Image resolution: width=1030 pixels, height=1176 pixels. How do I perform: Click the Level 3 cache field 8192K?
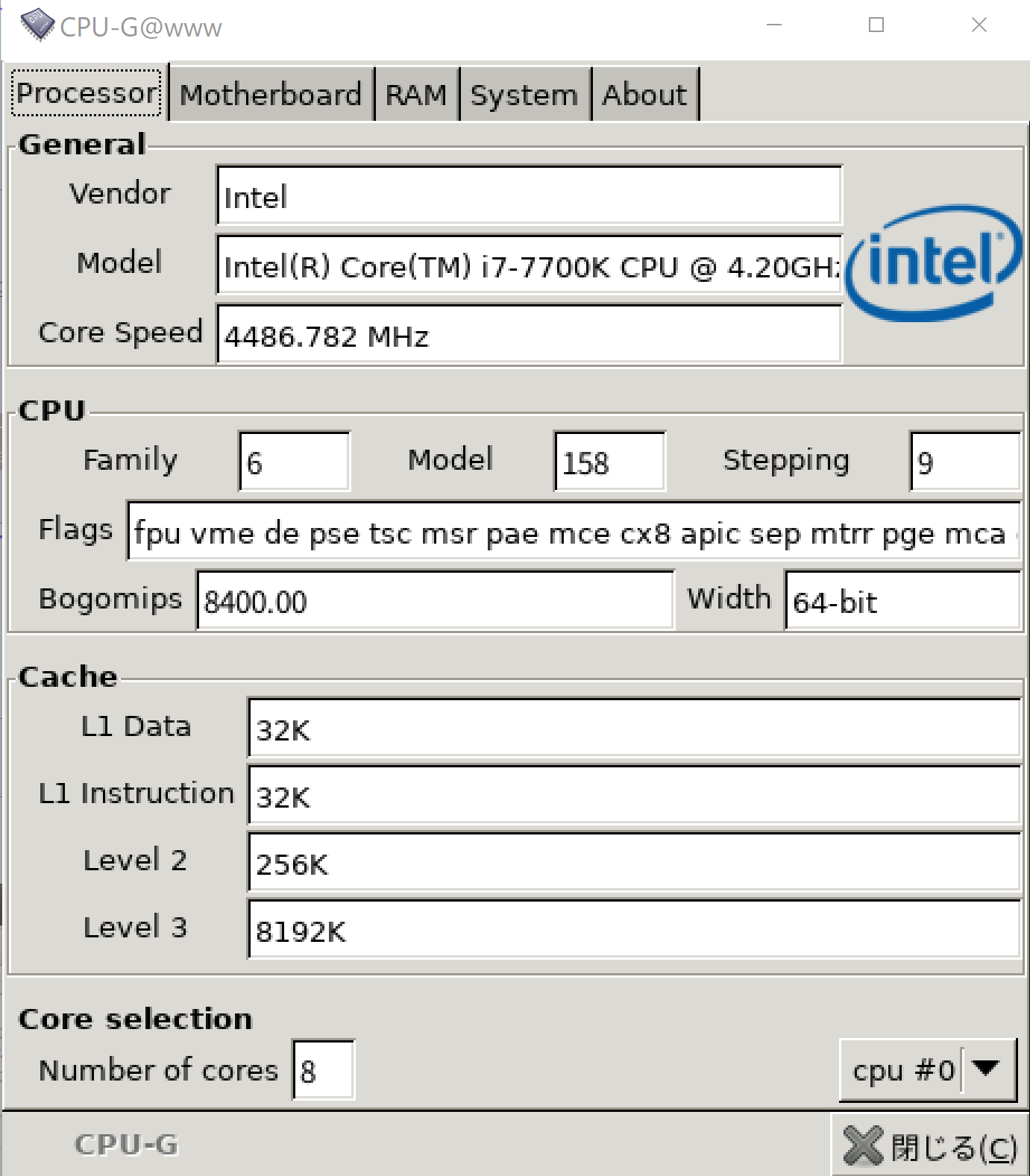634,928
